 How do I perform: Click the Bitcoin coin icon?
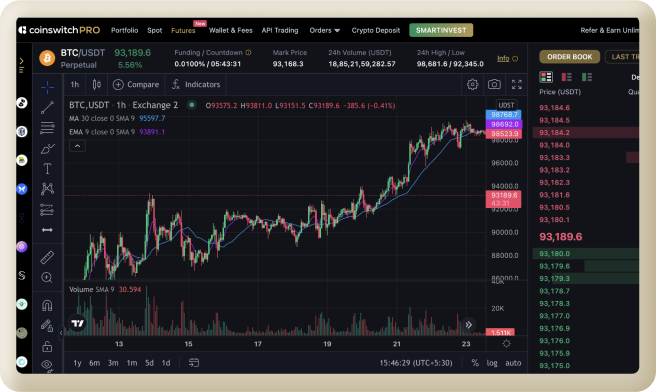coord(47,58)
